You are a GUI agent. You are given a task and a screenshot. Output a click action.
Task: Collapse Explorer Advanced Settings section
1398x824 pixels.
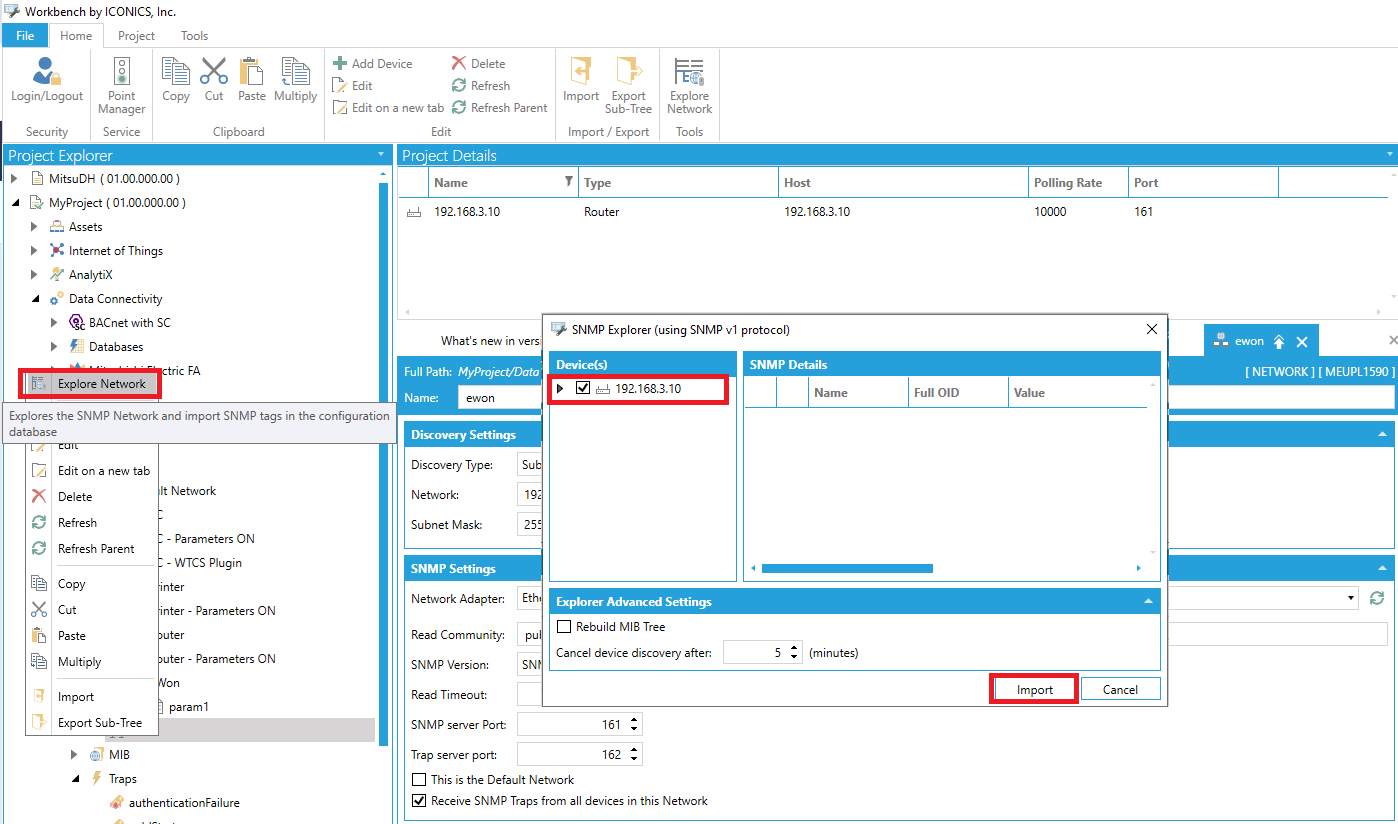[x=1149, y=602]
